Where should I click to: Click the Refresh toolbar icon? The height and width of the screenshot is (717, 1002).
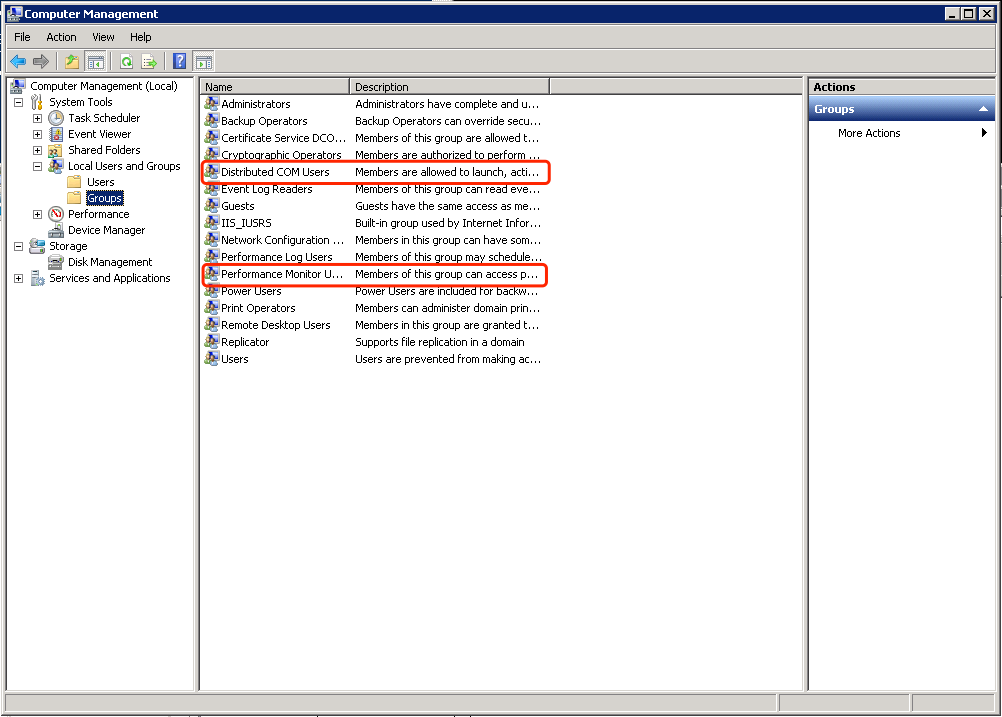click(127, 61)
